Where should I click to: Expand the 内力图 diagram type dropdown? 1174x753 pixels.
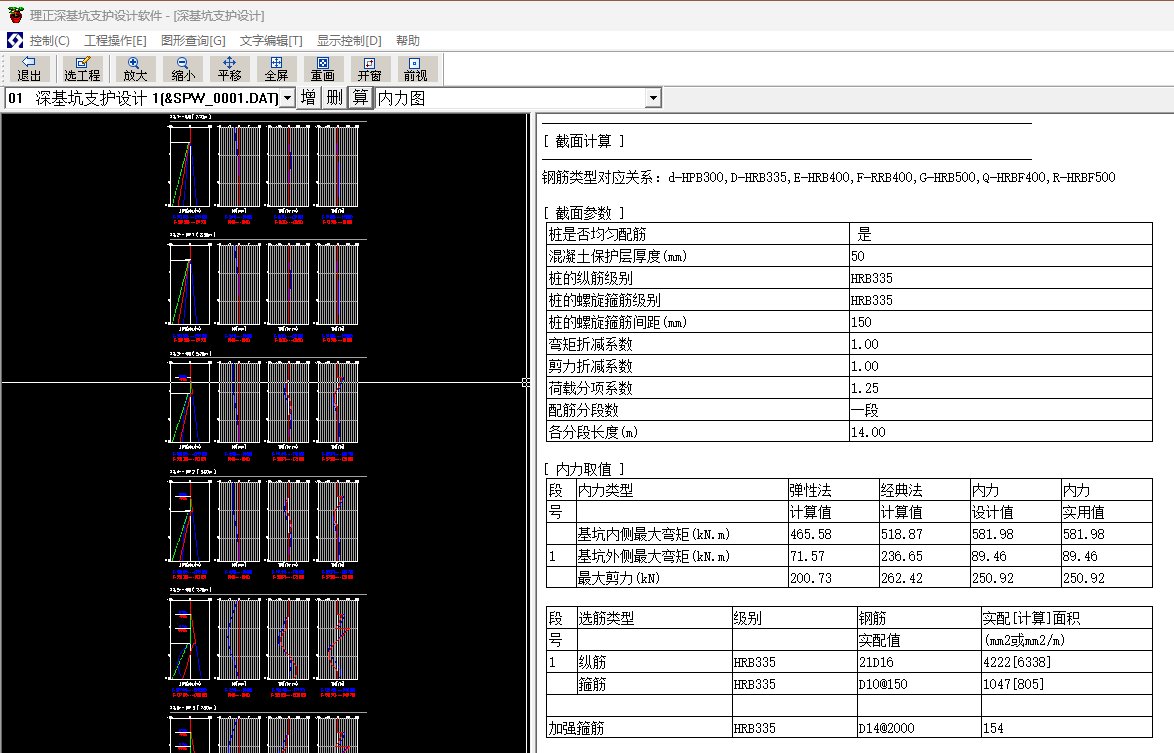(x=653, y=98)
